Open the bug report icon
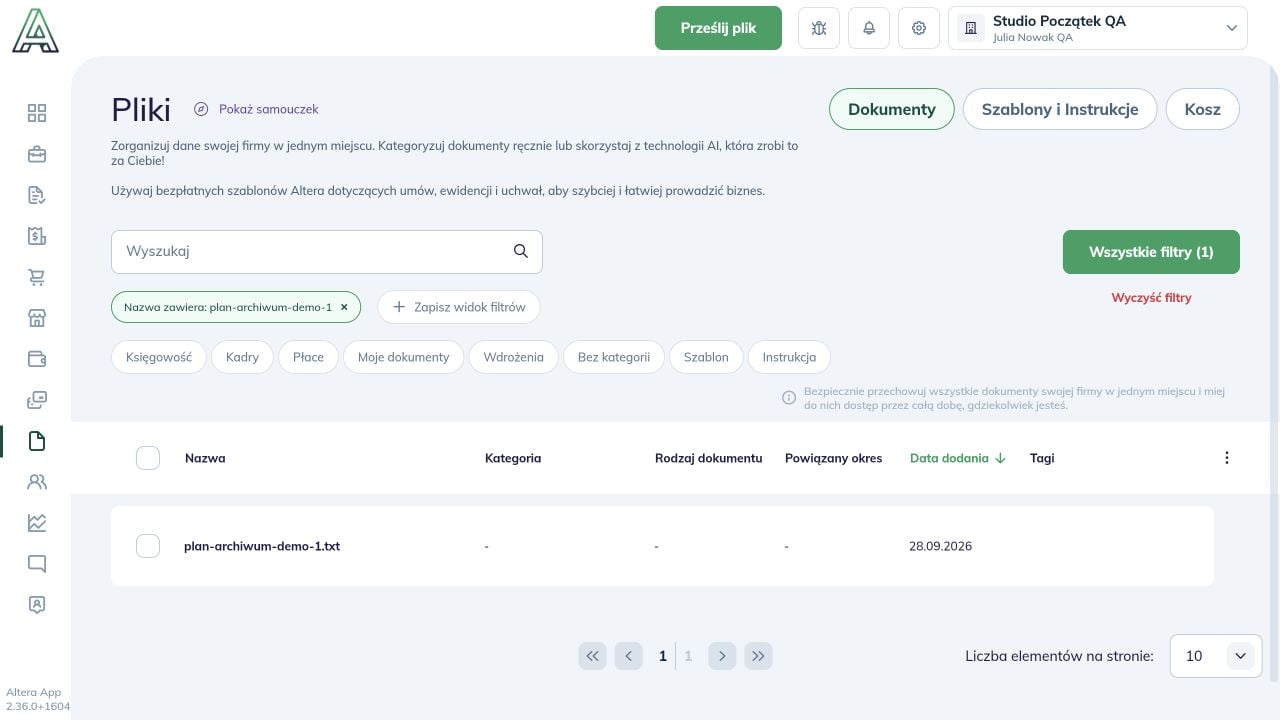Viewport: 1280px width, 720px height. (x=819, y=28)
